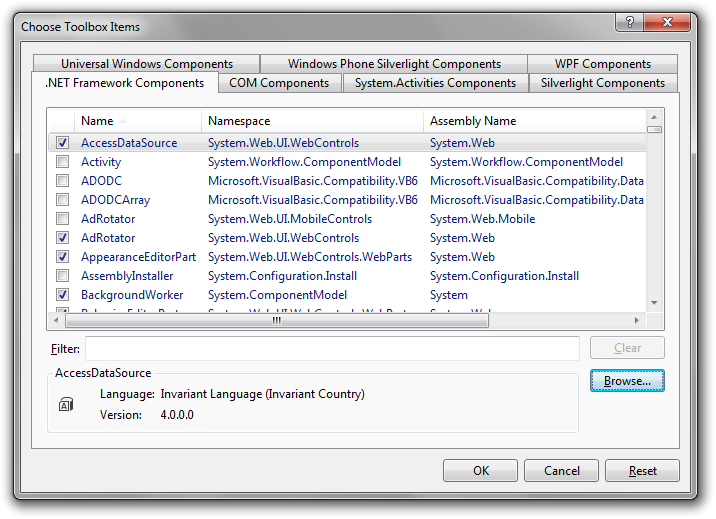716x519 pixels.
Task: Click System.Web.Mobile assembly cell
Action: [x=482, y=219]
